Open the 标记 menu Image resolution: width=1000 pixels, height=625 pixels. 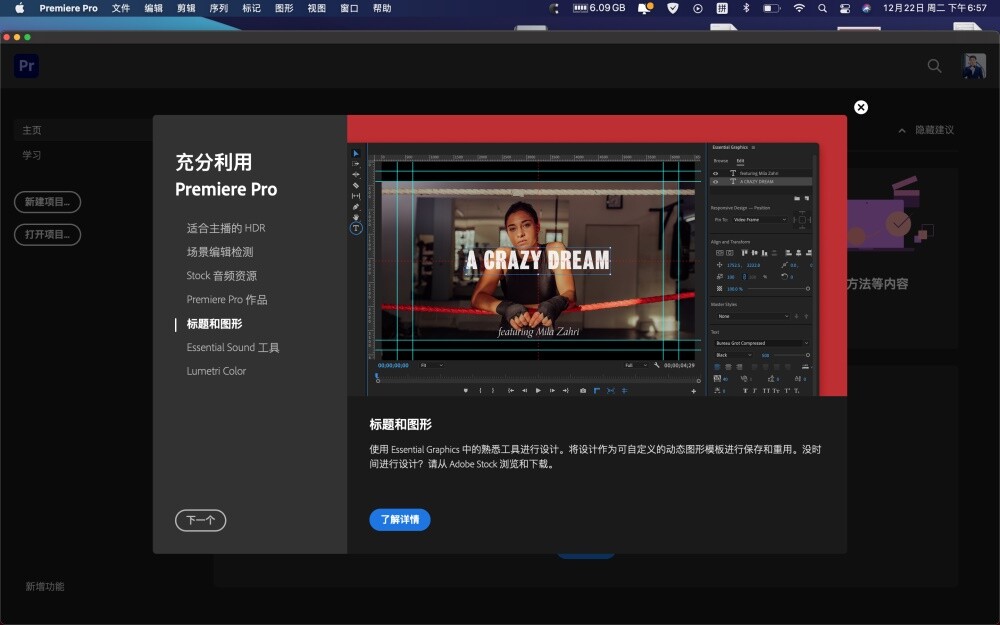pos(251,8)
